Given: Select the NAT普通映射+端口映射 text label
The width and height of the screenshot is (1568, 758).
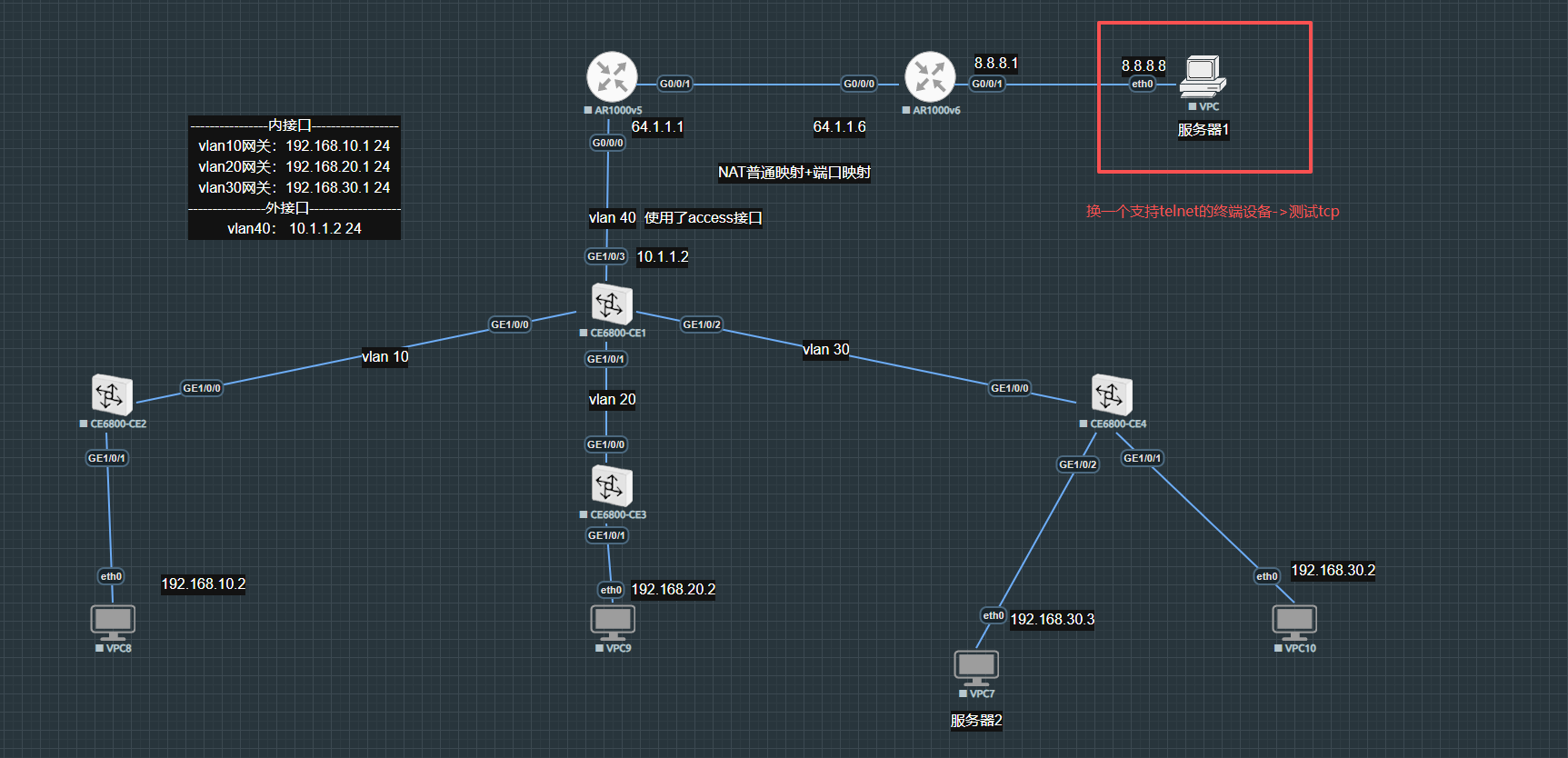Looking at the screenshot, I should (x=794, y=173).
